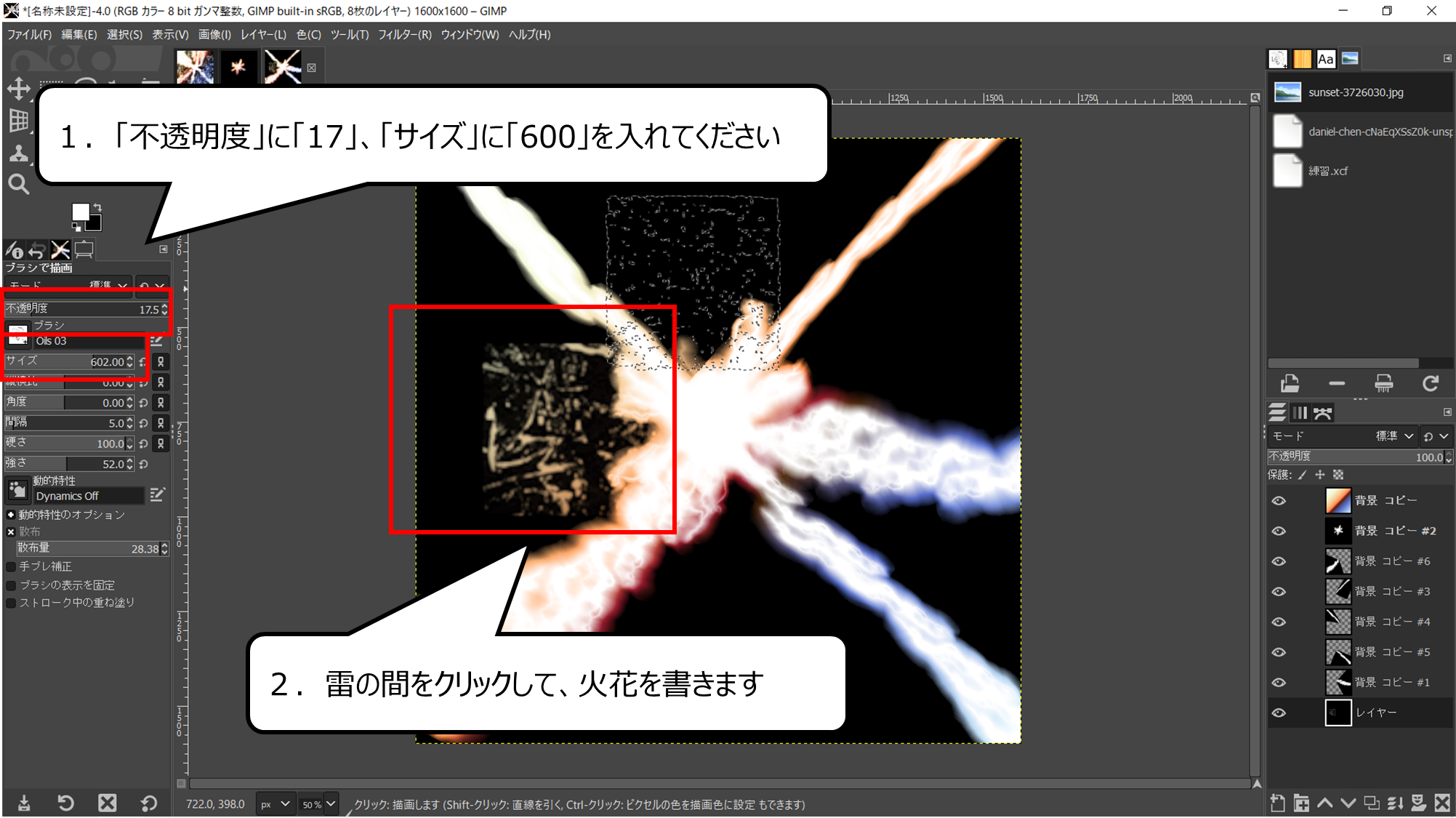Open the Filters menu

(405, 34)
